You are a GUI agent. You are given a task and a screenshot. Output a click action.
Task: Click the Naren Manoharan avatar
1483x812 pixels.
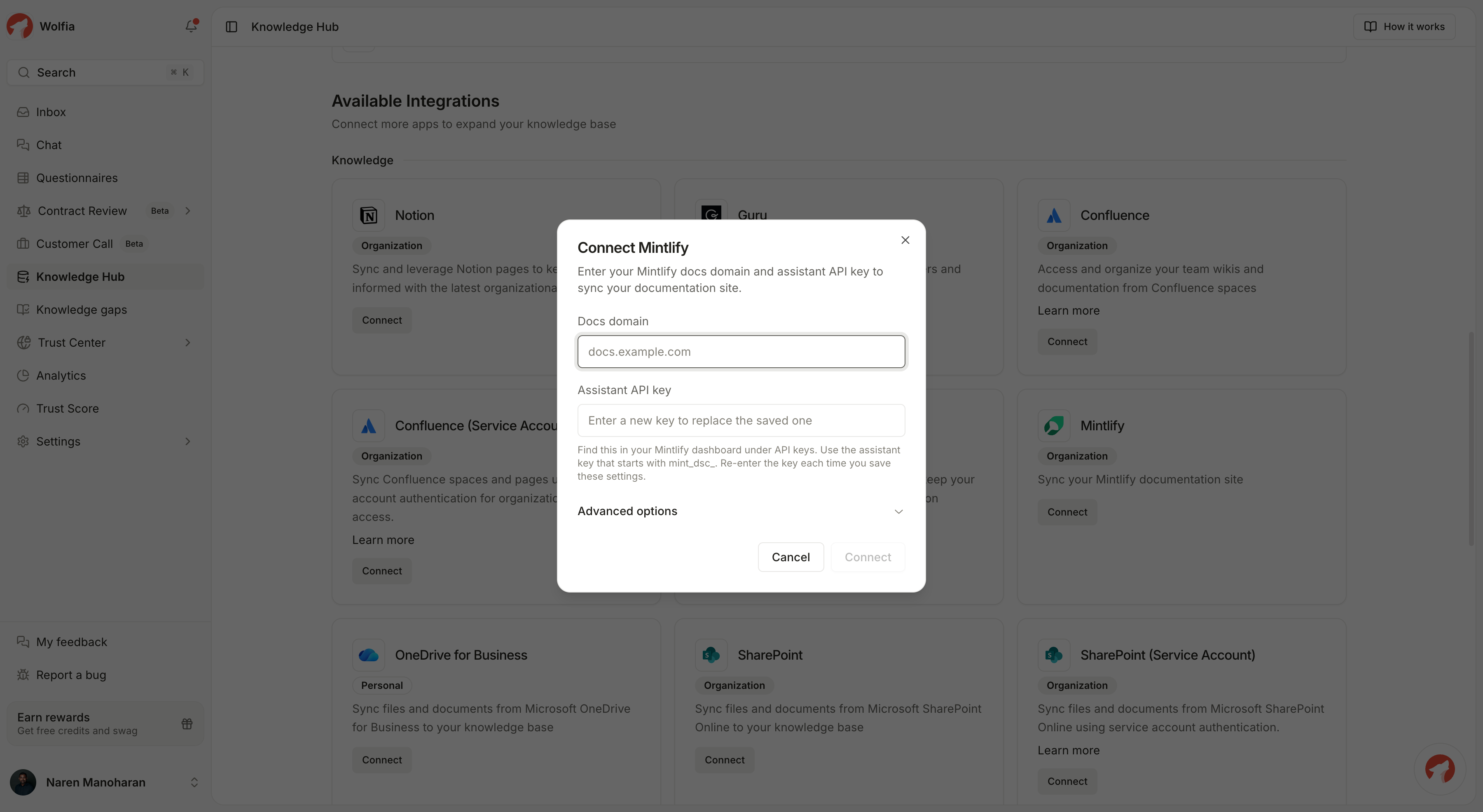click(x=23, y=782)
